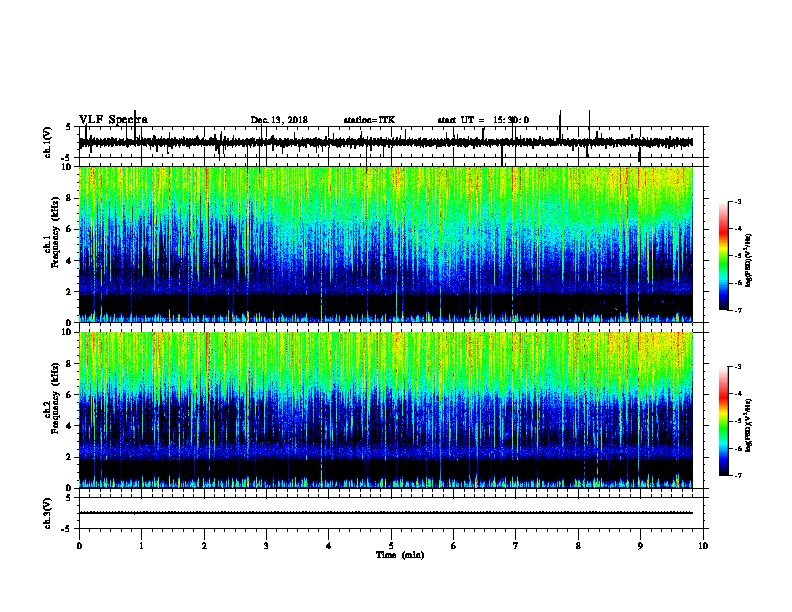Click the 'station=ITK' header text
This screenshot has height=612, width=792.
tap(369, 120)
